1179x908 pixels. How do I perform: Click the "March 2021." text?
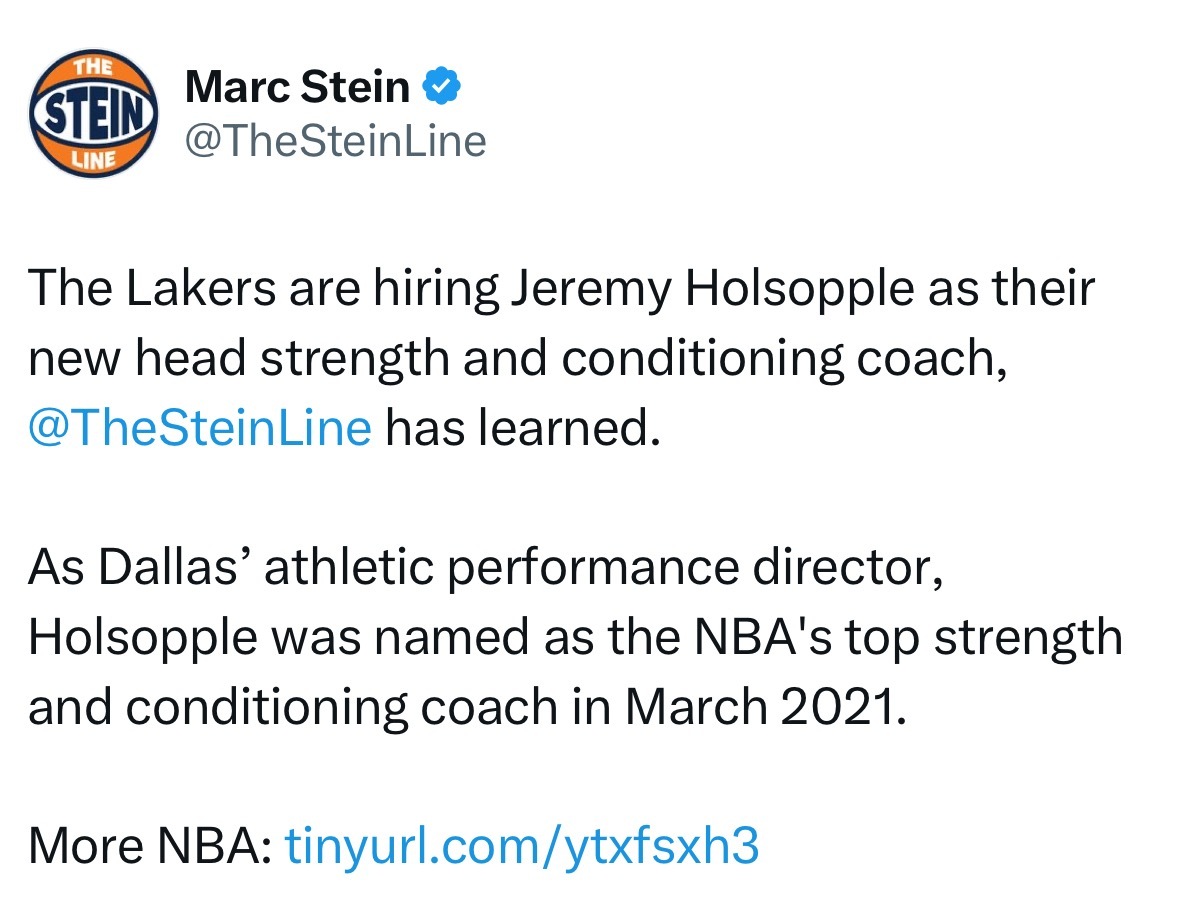pos(766,707)
